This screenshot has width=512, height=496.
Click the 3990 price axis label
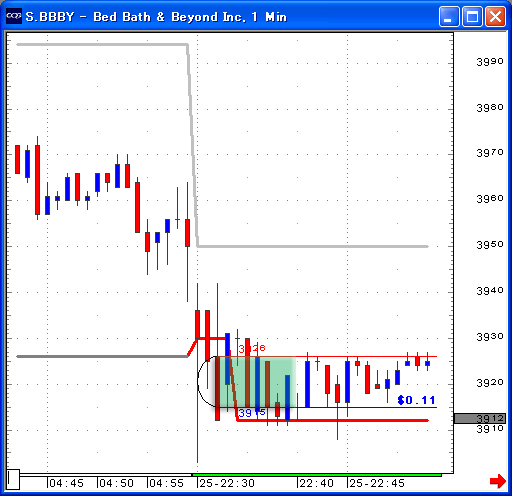click(x=490, y=62)
